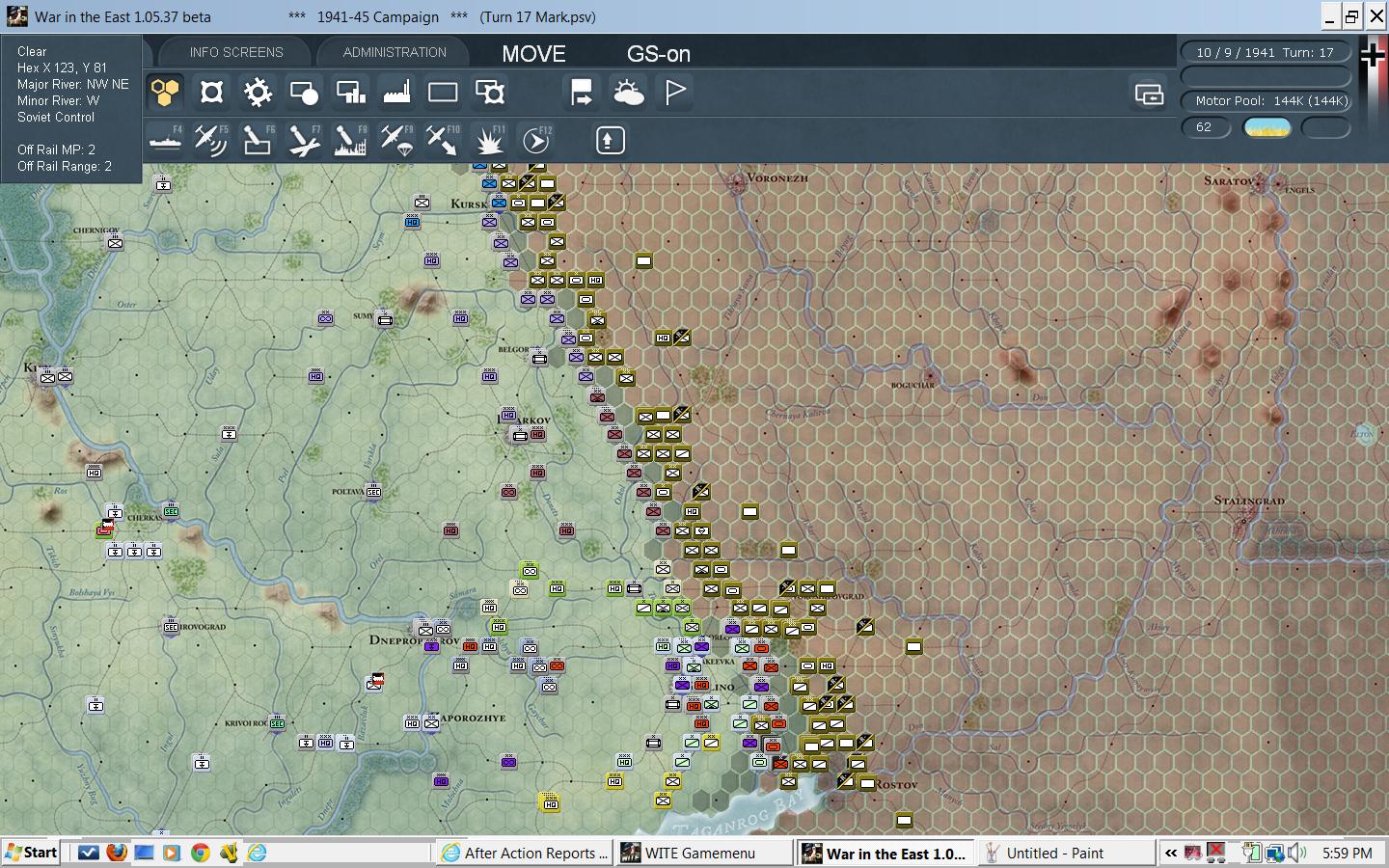Click the F11 explosion icon
Screen dimensions: 1389x868
[x=490, y=141]
